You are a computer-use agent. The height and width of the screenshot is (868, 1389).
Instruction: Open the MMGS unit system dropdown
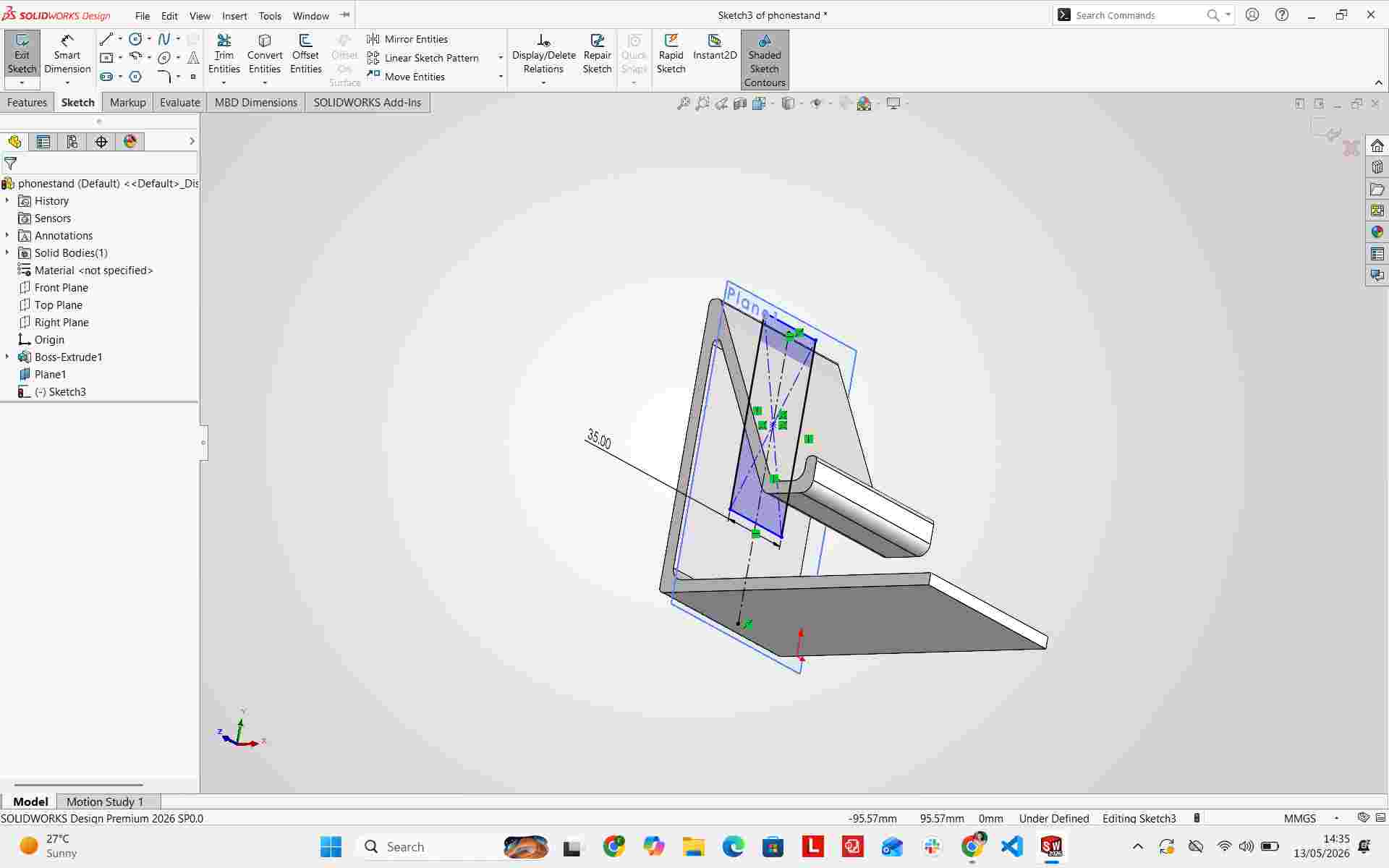1336,818
